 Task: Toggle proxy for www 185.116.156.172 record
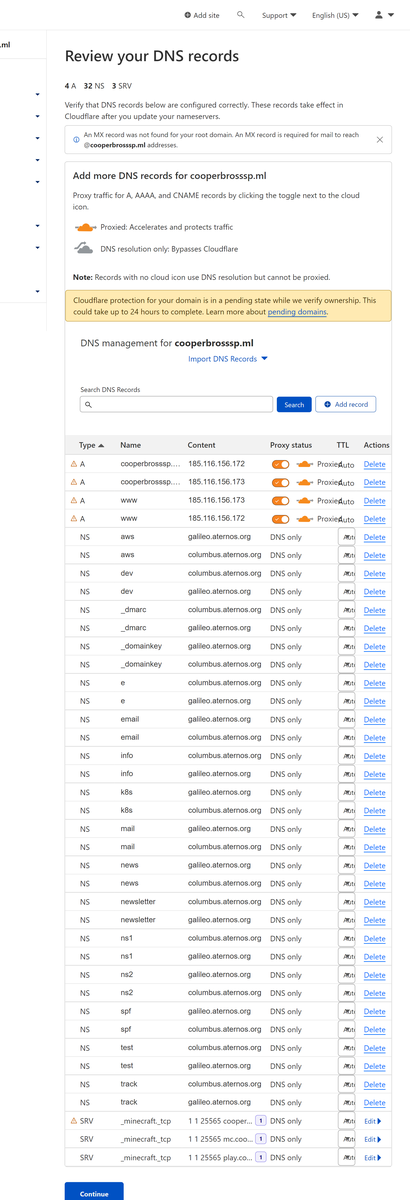280,519
